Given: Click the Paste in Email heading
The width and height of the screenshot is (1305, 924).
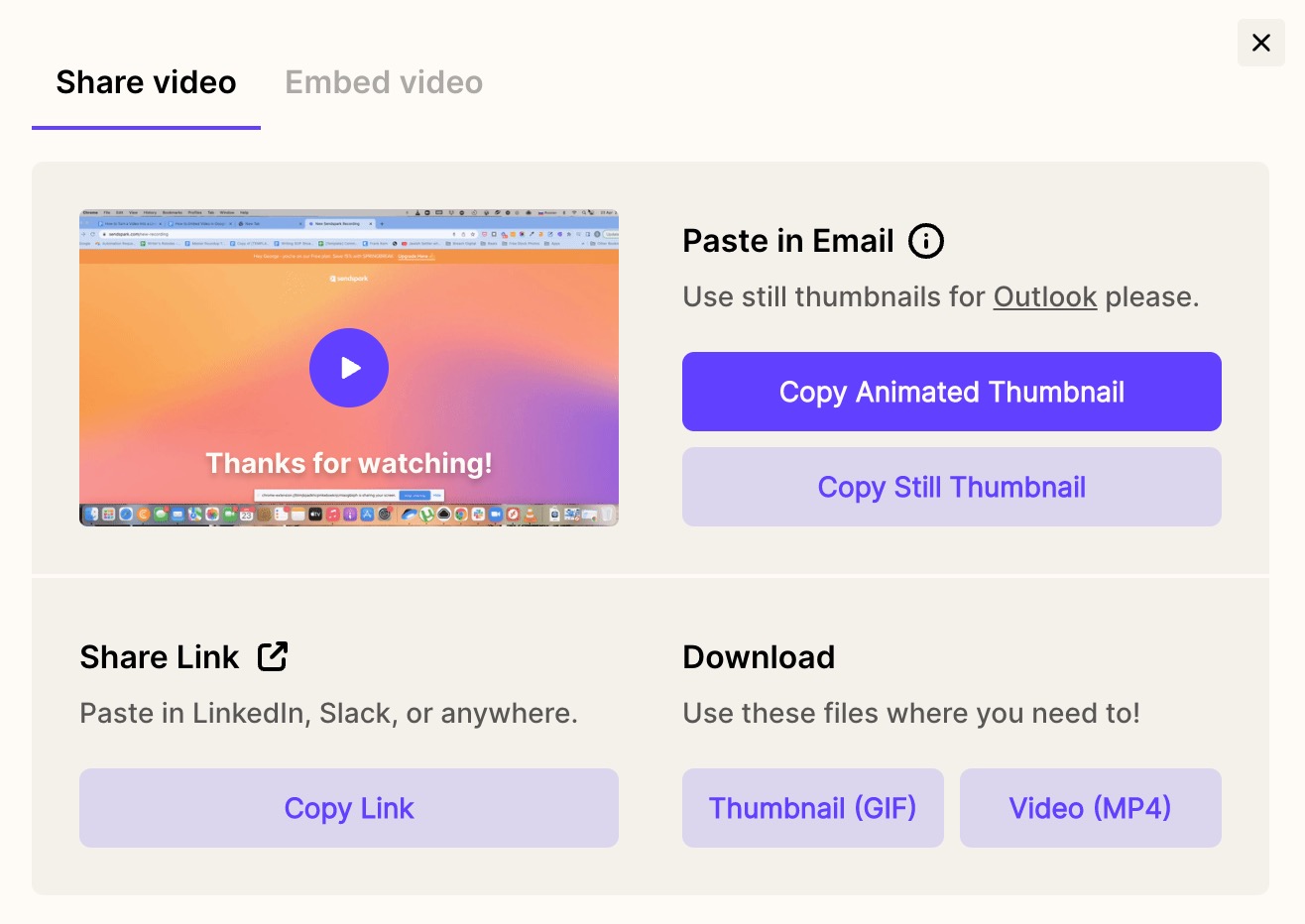Looking at the screenshot, I should tap(788, 241).
